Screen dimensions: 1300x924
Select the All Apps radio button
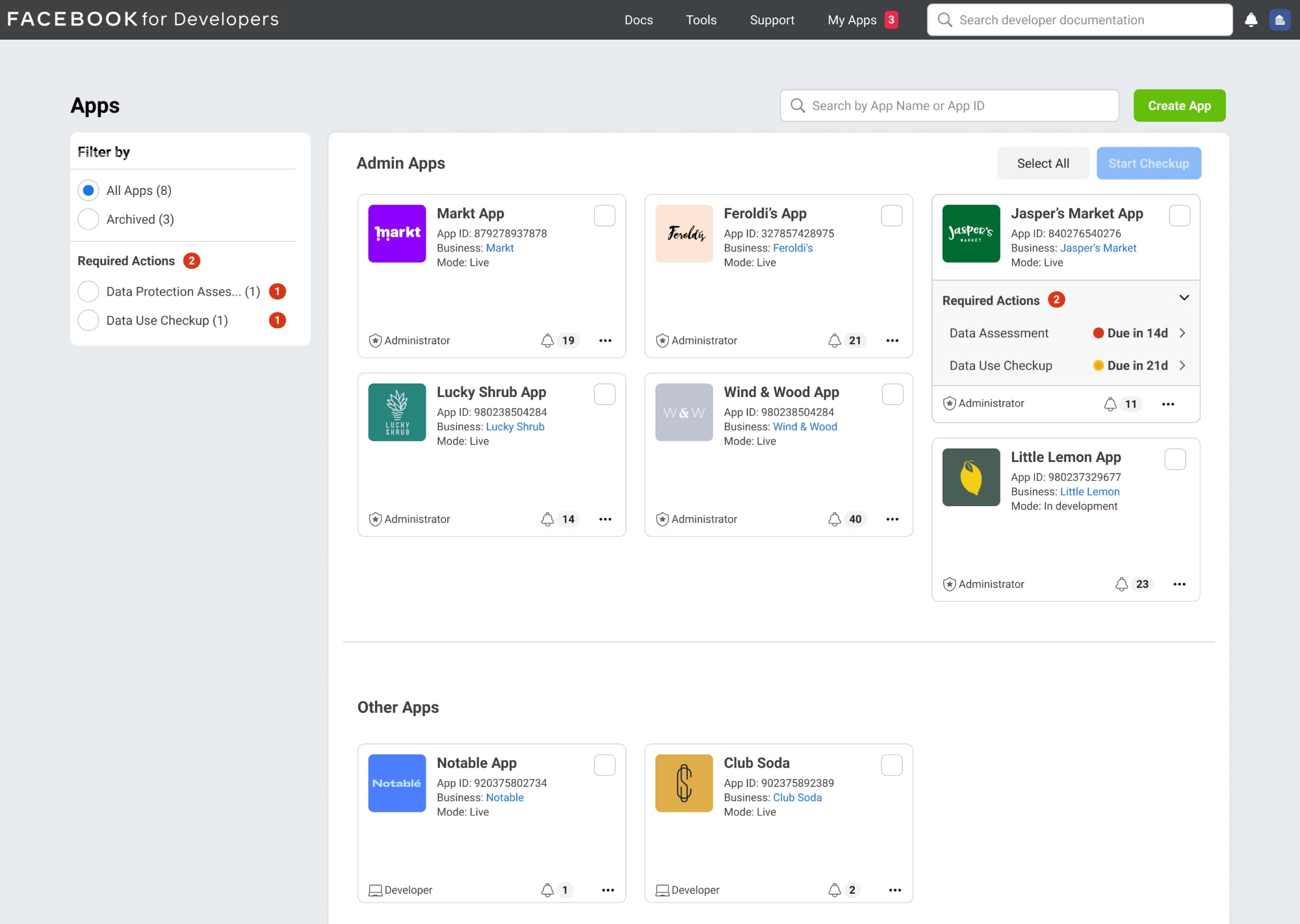coord(88,190)
